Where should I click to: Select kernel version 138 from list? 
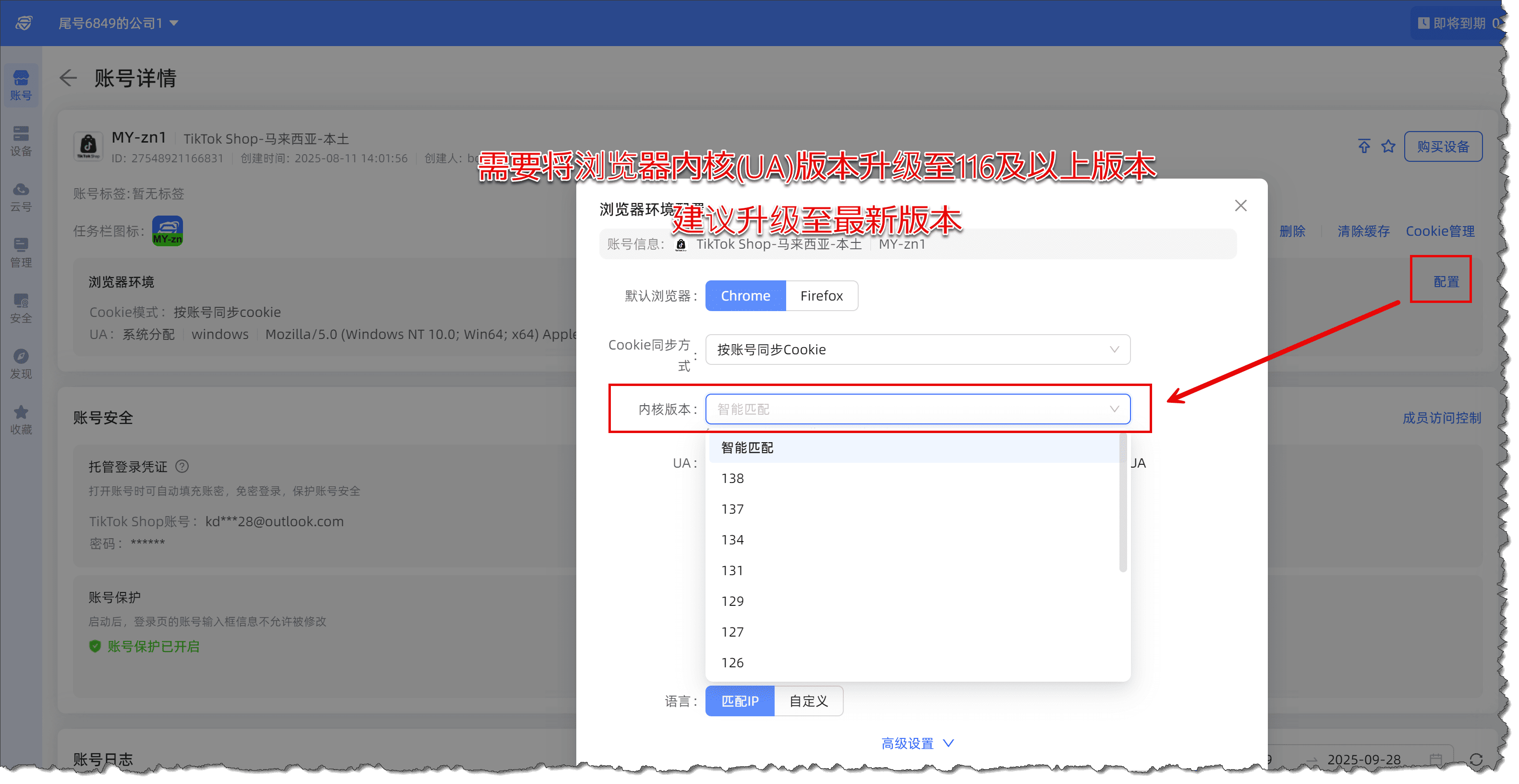point(732,479)
